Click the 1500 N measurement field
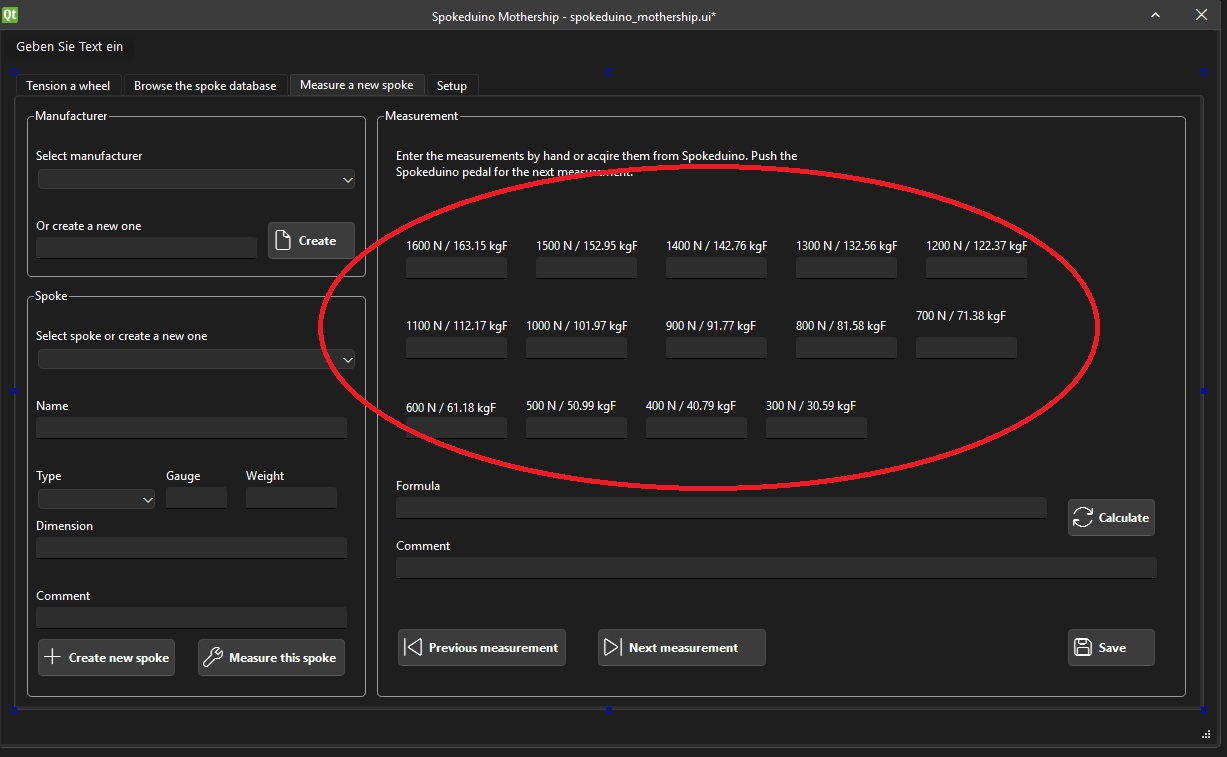The image size is (1227, 757). 586,268
